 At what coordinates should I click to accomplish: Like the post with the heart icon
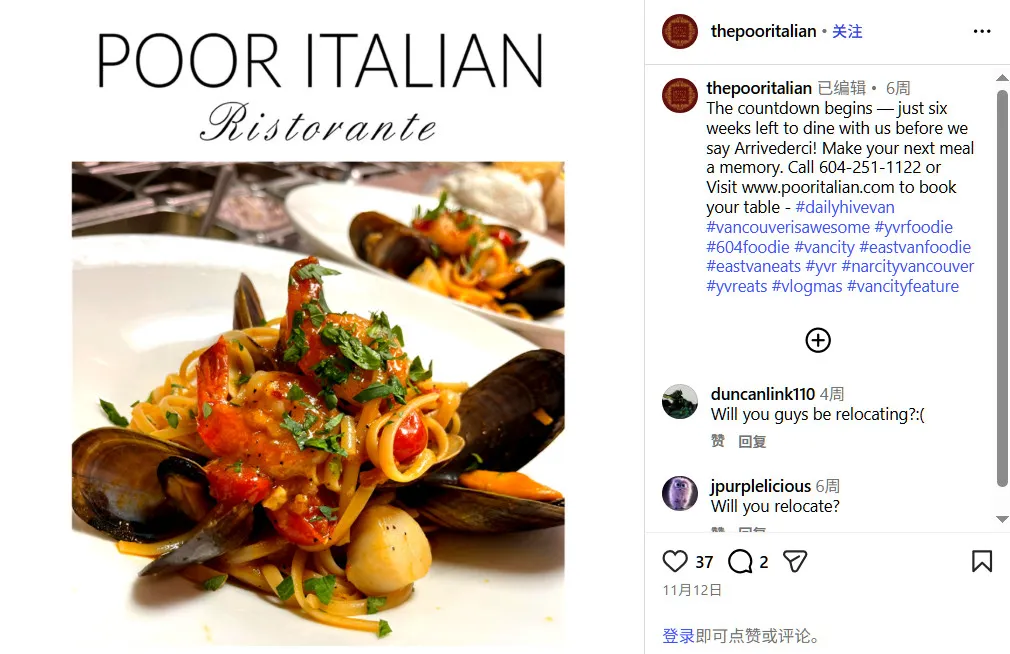[674, 561]
